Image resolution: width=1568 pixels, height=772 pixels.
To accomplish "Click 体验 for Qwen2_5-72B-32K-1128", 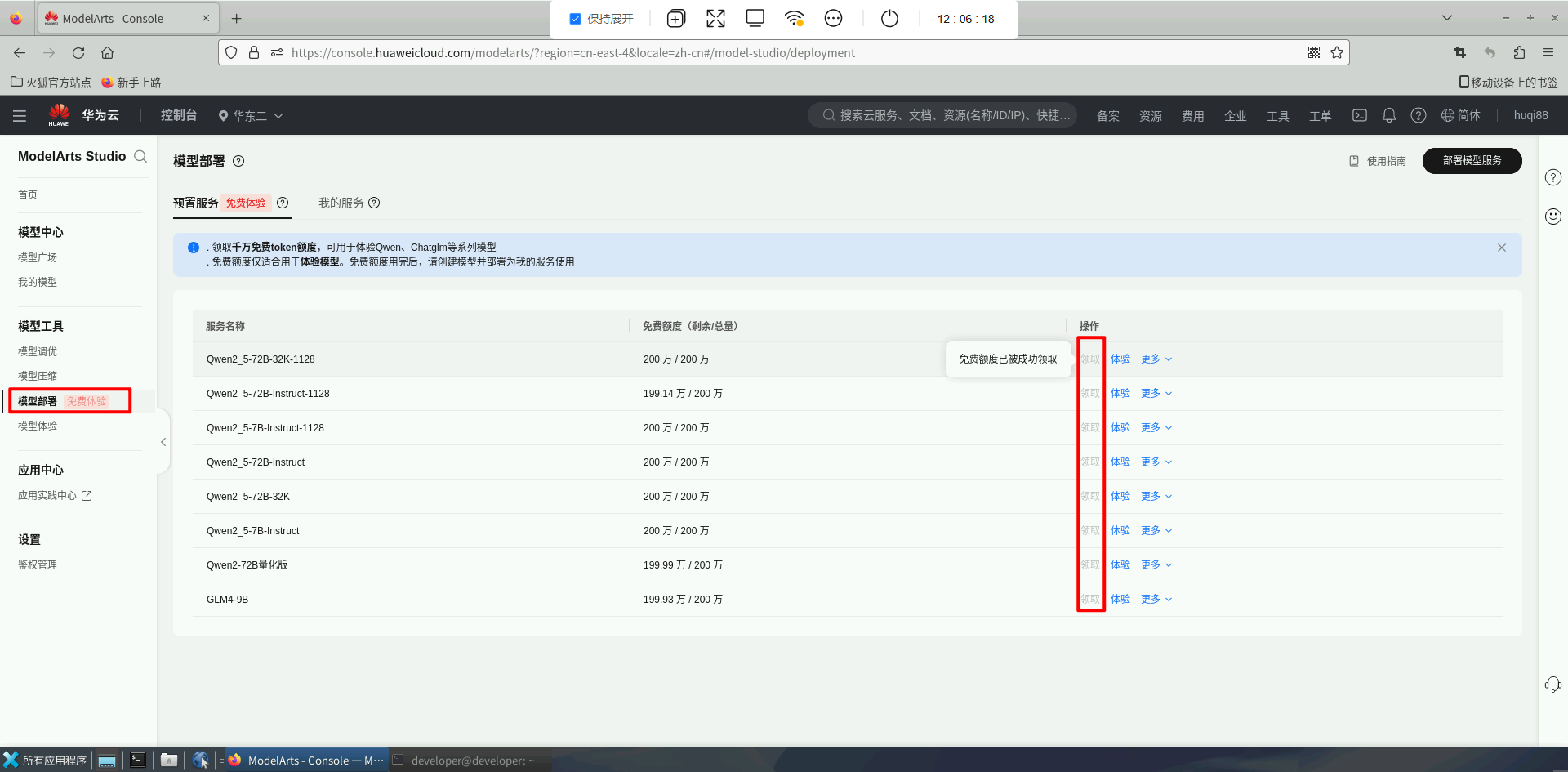I will coord(1120,359).
